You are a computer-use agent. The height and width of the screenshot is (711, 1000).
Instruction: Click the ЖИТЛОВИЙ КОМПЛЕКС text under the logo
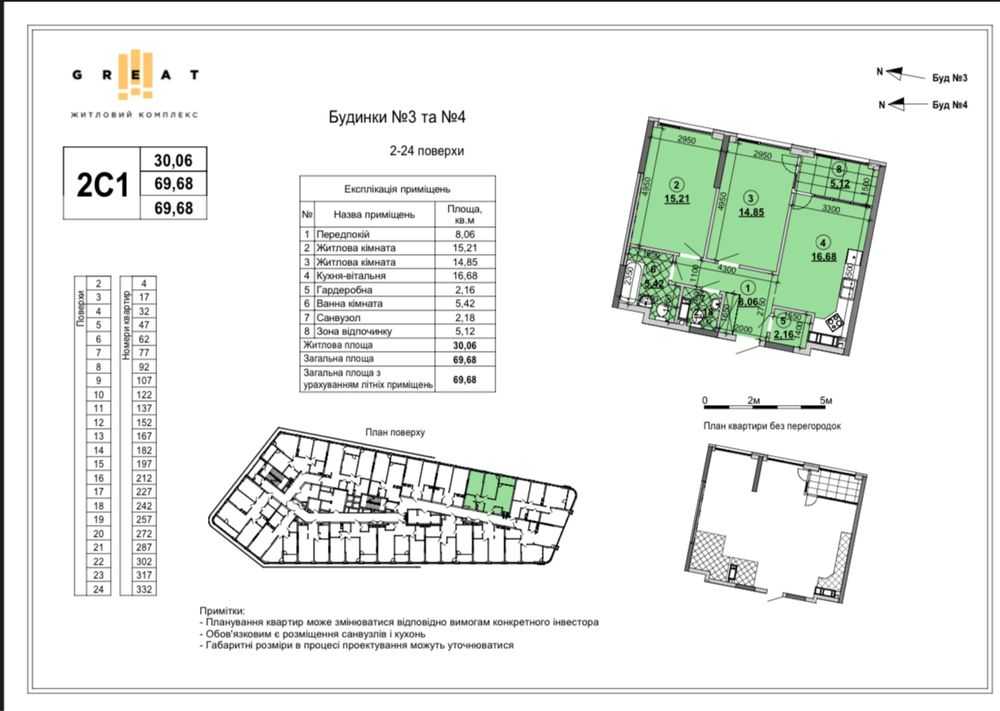[135, 115]
